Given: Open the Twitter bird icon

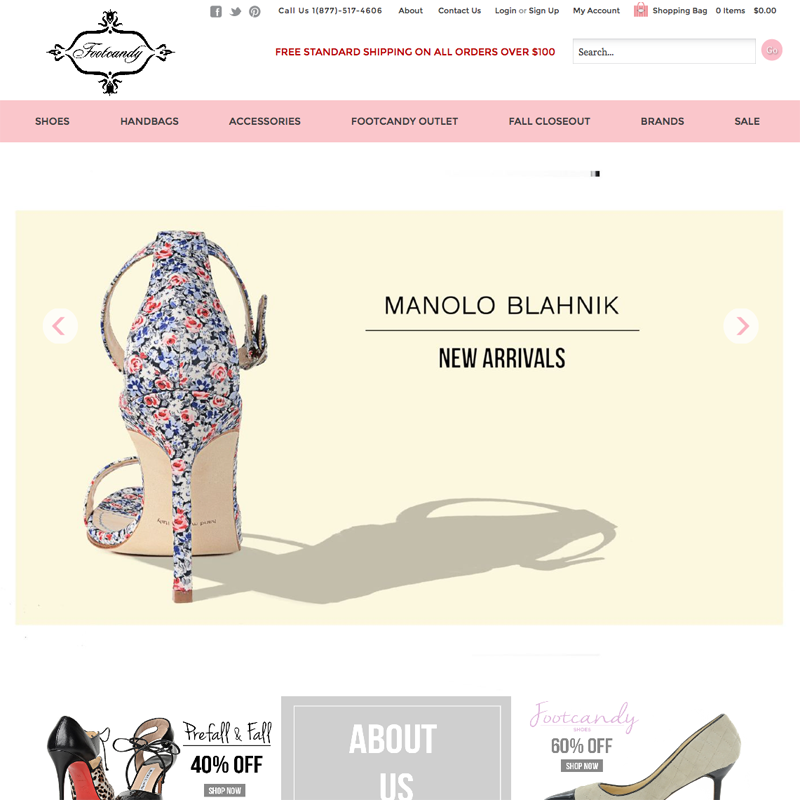Looking at the screenshot, I should (235, 11).
